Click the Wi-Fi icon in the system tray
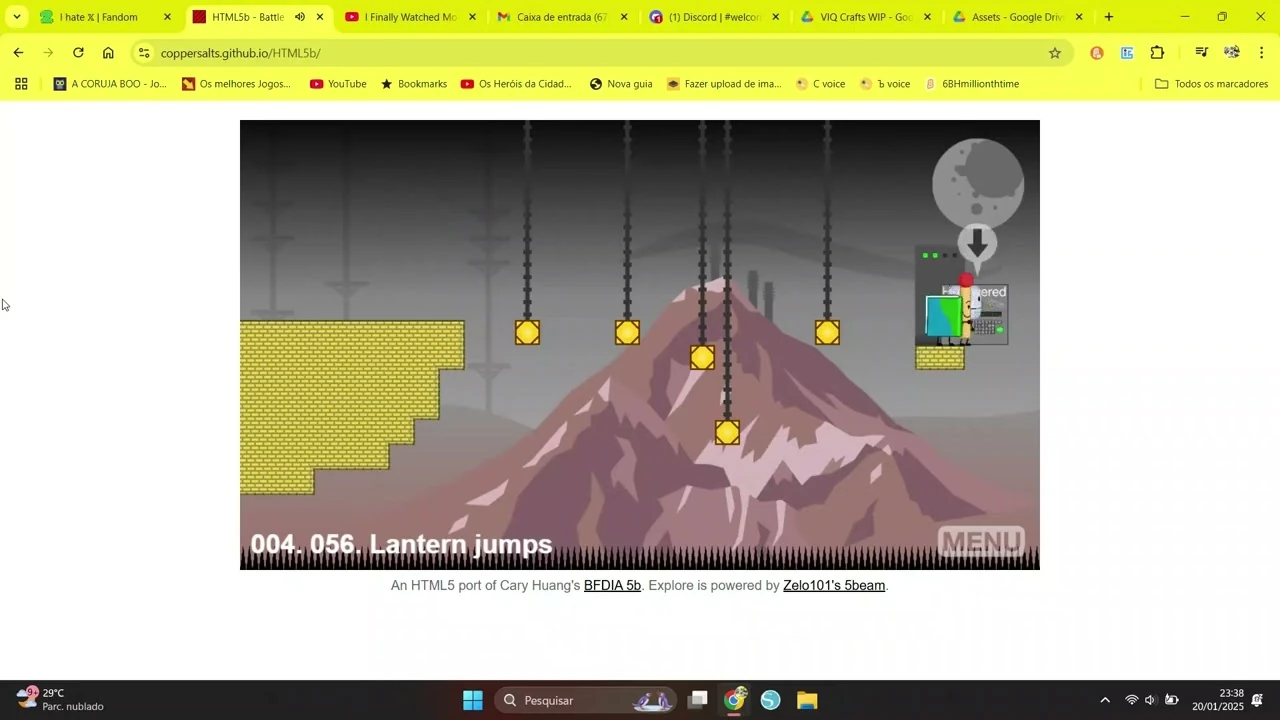 coord(1132,700)
